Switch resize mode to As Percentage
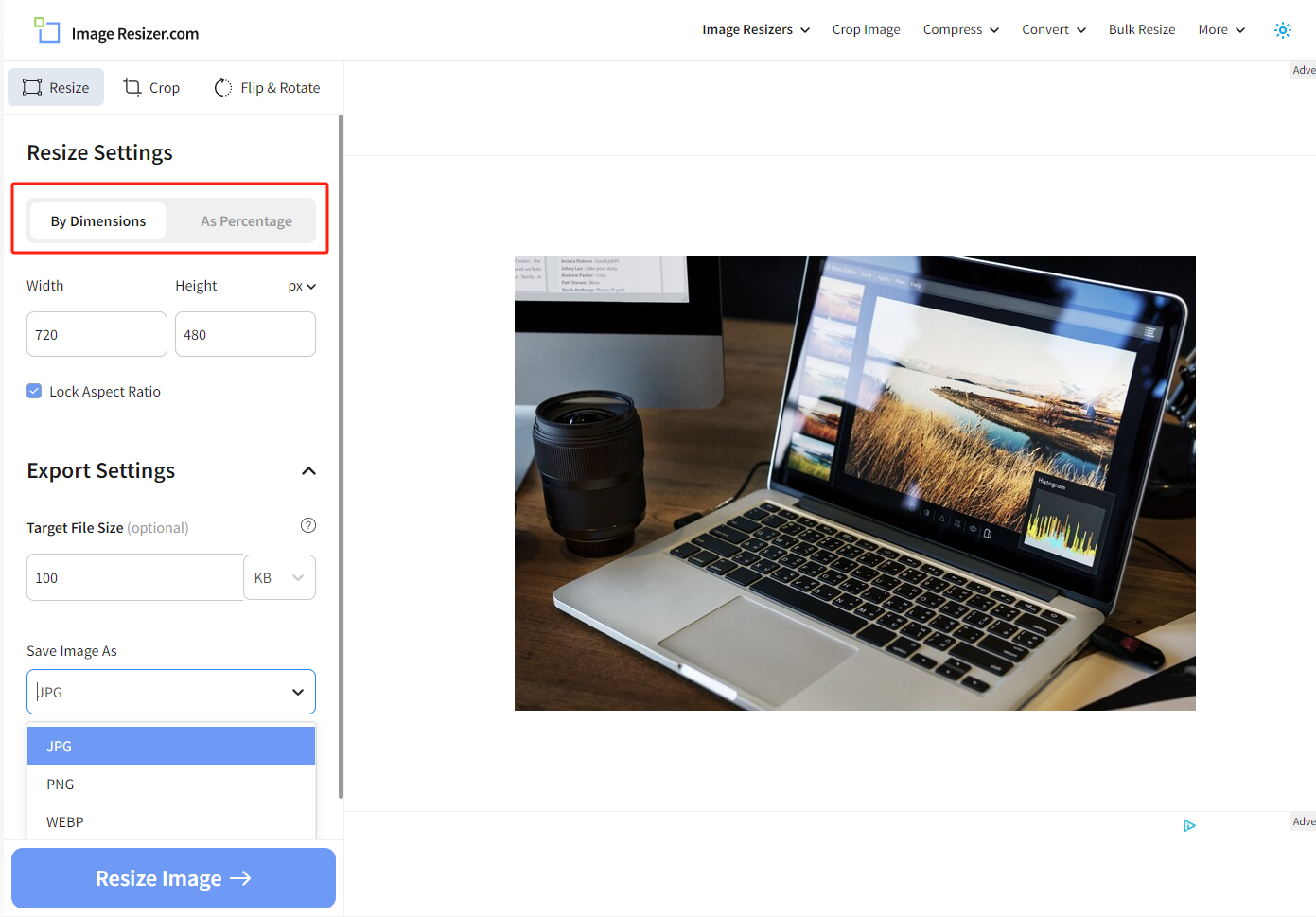 click(x=245, y=220)
